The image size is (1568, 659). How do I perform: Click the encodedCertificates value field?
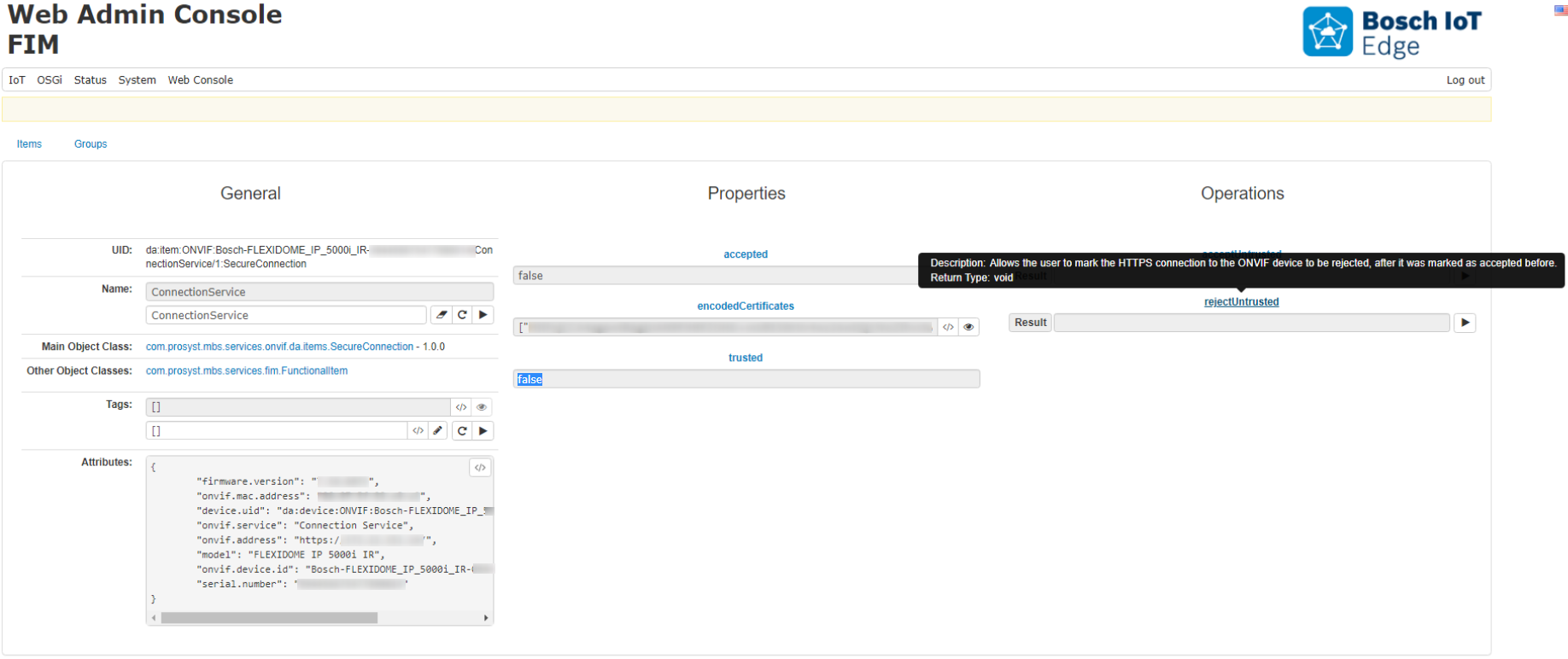click(x=724, y=327)
